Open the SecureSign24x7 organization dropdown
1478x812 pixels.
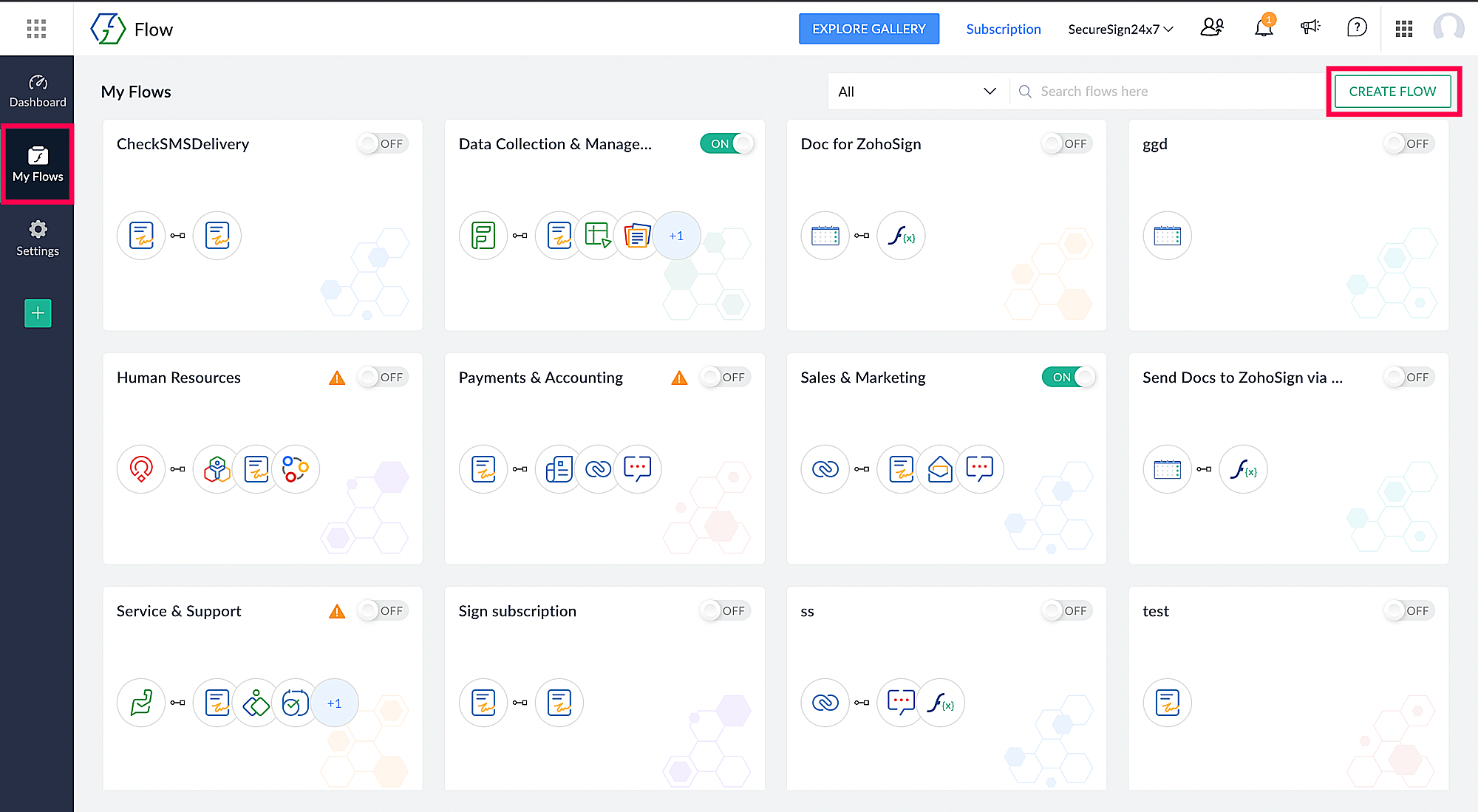[x=1120, y=30]
